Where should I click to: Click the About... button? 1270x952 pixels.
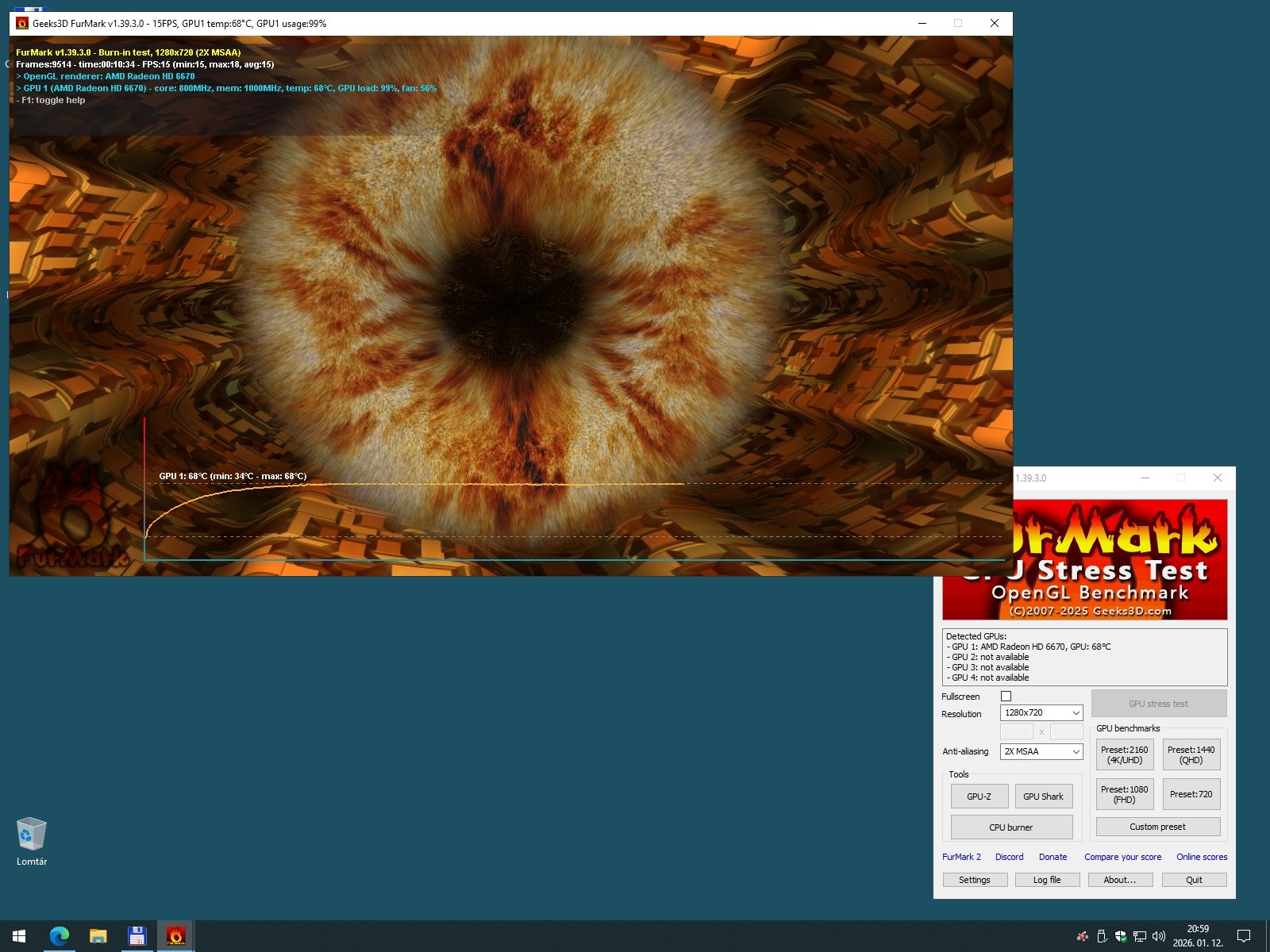coord(1120,880)
